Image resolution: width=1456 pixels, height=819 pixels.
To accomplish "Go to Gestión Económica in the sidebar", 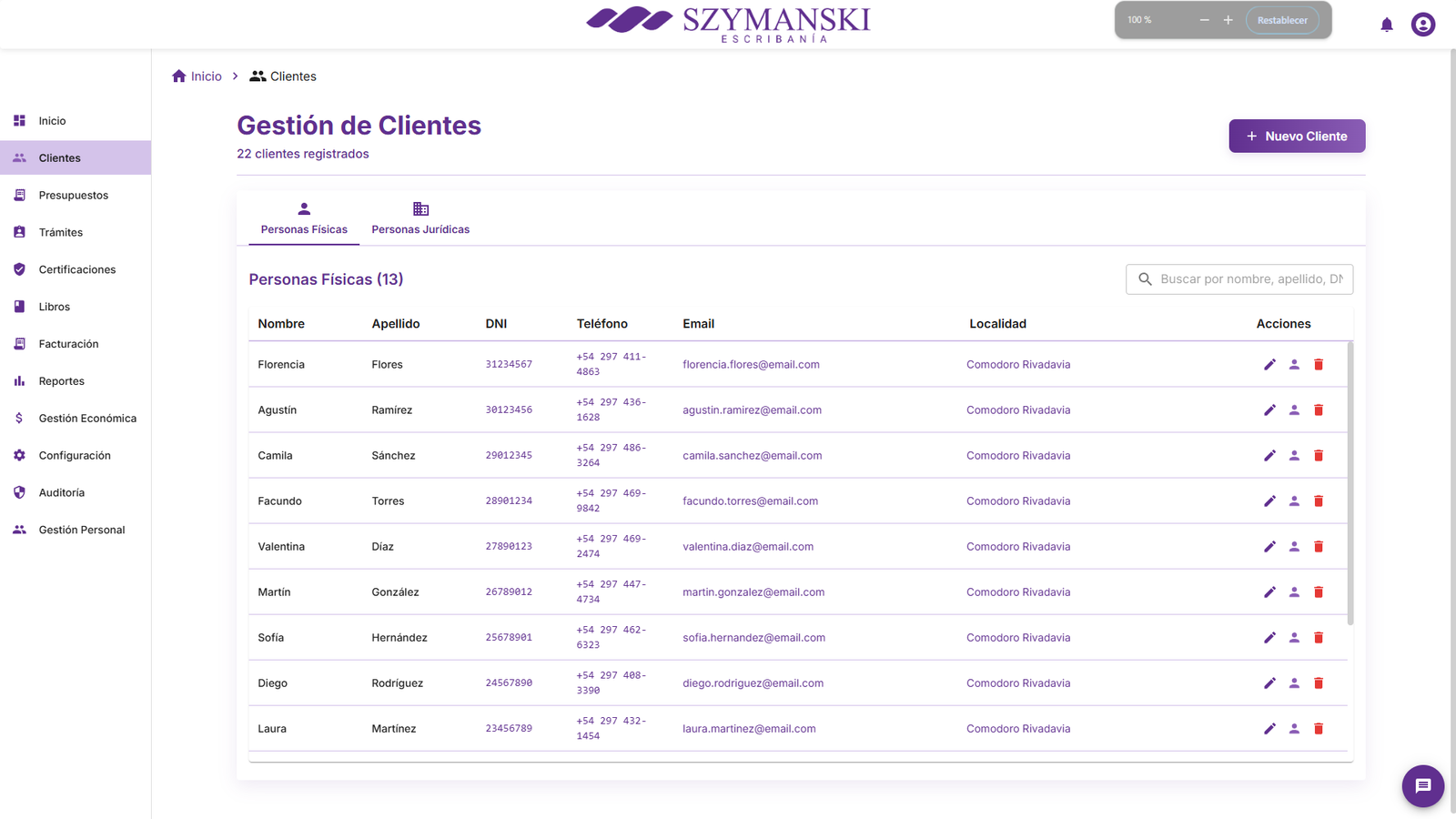I will coord(87,419).
